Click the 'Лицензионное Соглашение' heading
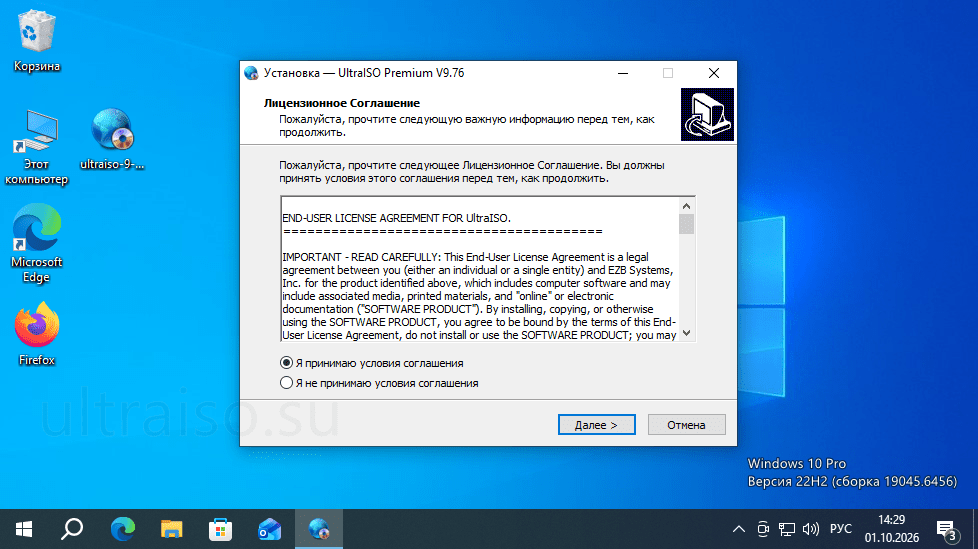The image size is (978, 549). tap(342, 103)
